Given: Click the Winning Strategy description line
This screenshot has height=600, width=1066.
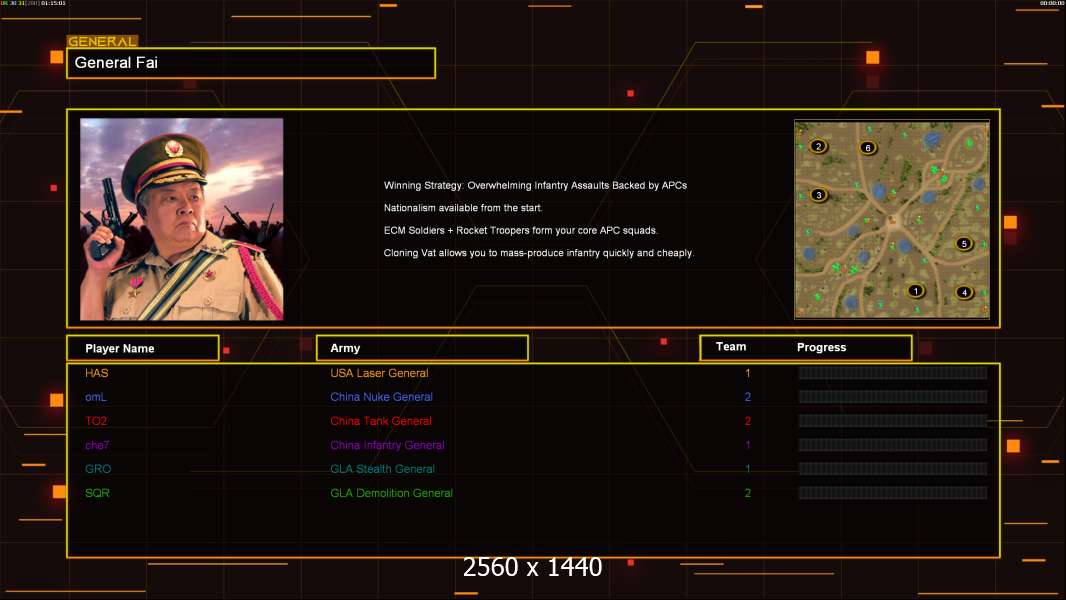Looking at the screenshot, I should point(535,186).
